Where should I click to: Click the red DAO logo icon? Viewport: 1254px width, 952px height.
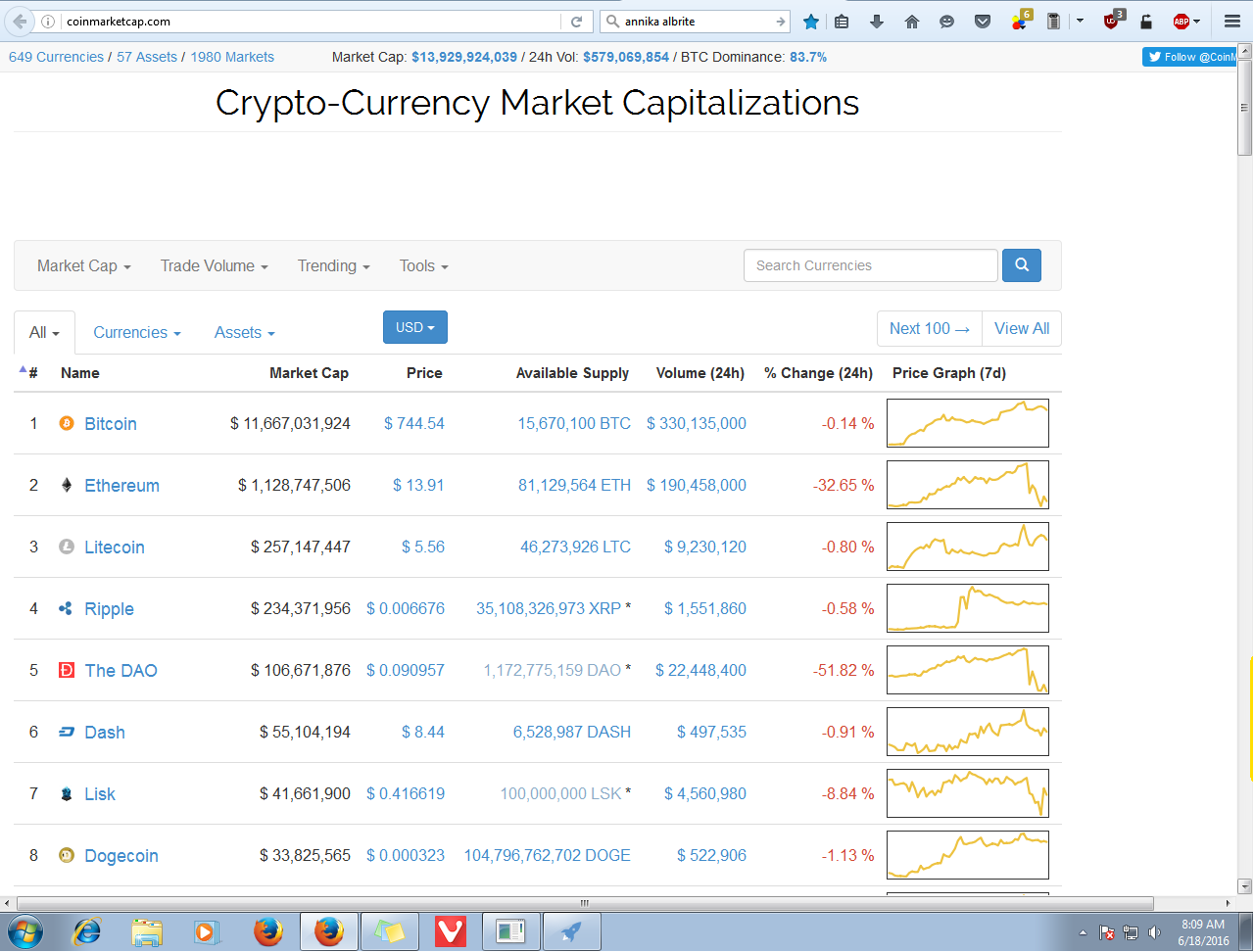tap(67, 670)
